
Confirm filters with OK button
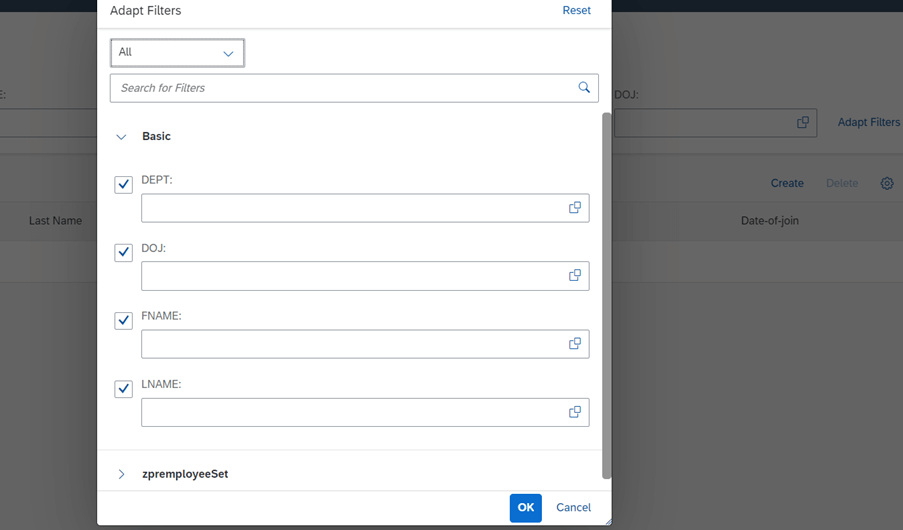pos(526,508)
